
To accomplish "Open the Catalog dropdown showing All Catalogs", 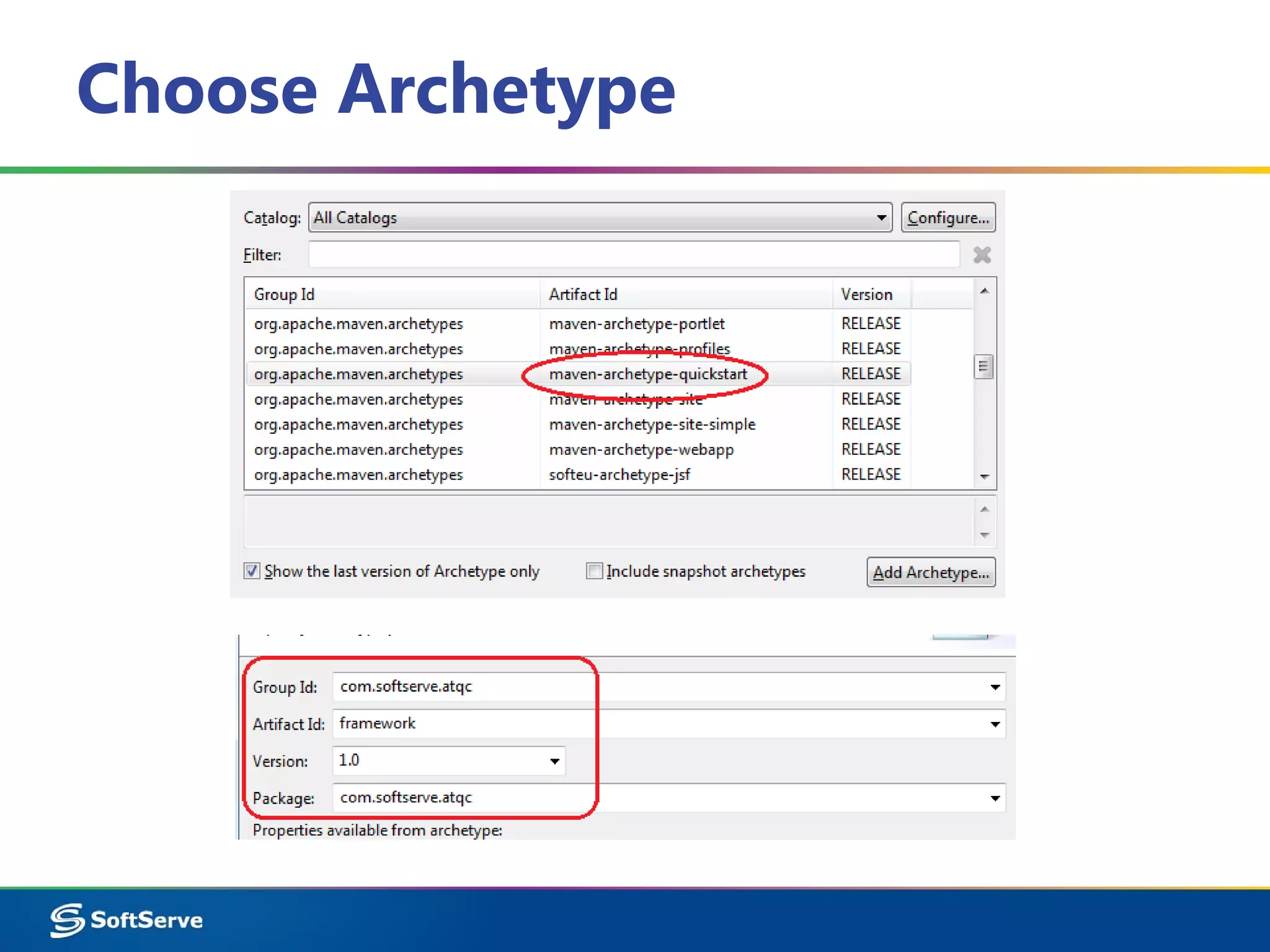I will (x=600, y=218).
